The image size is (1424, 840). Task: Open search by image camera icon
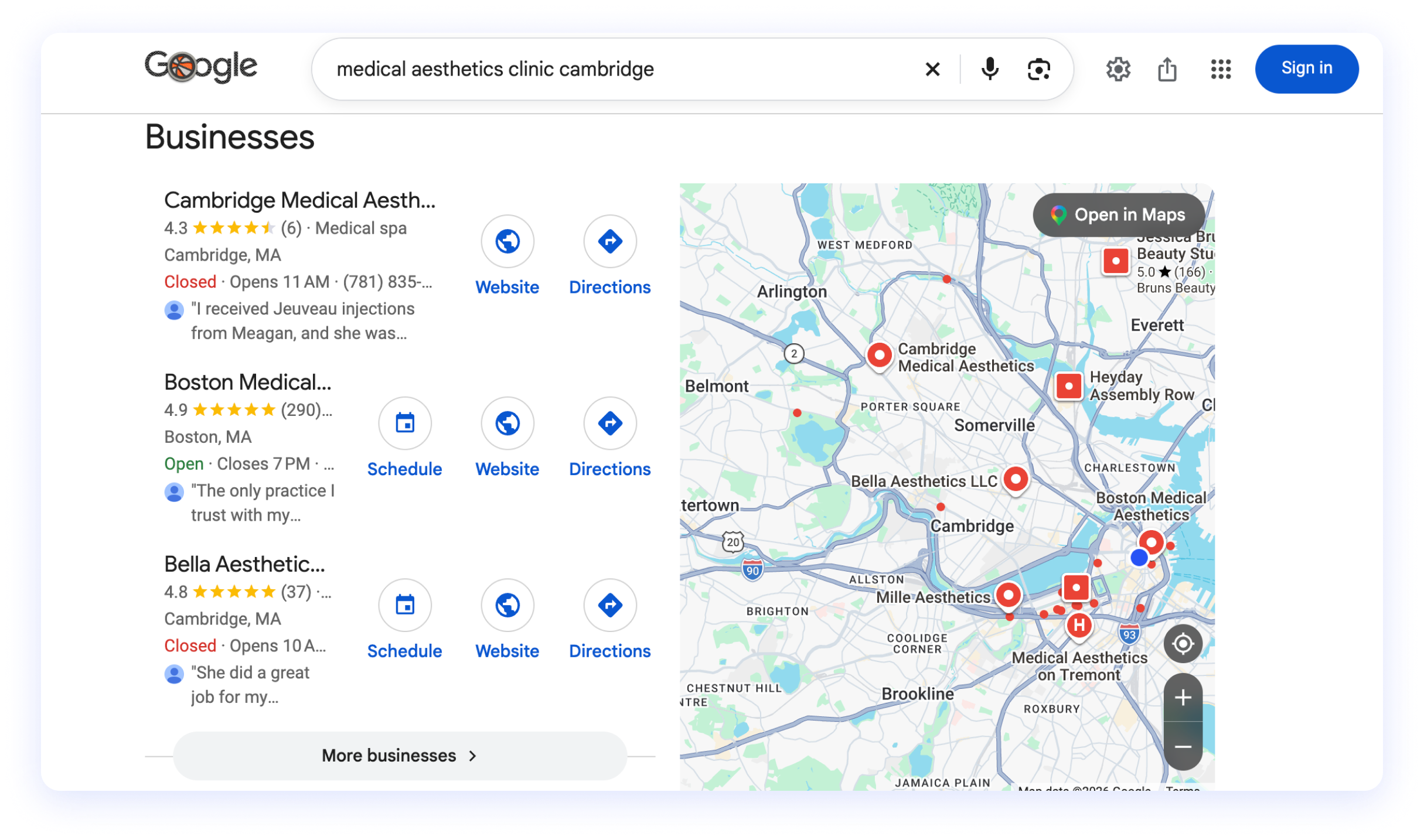[1038, 69]
